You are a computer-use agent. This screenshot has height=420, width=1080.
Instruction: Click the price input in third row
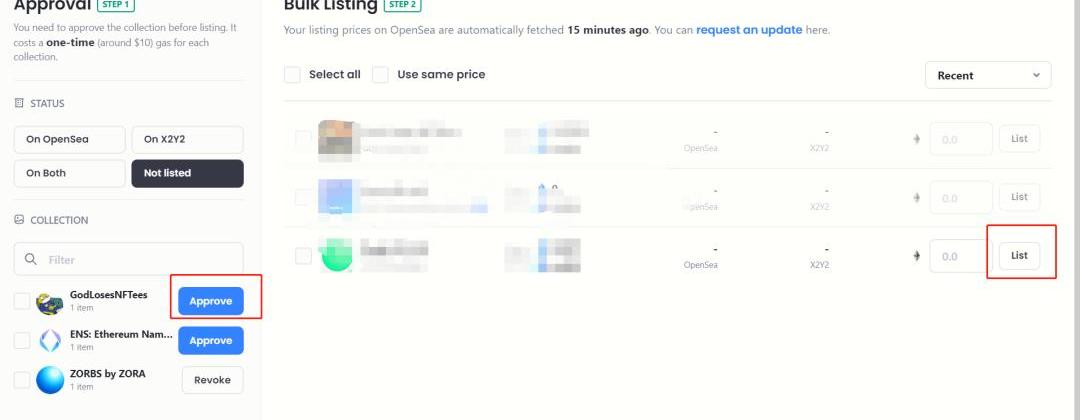pyautogui.click(x=960, y=256)
